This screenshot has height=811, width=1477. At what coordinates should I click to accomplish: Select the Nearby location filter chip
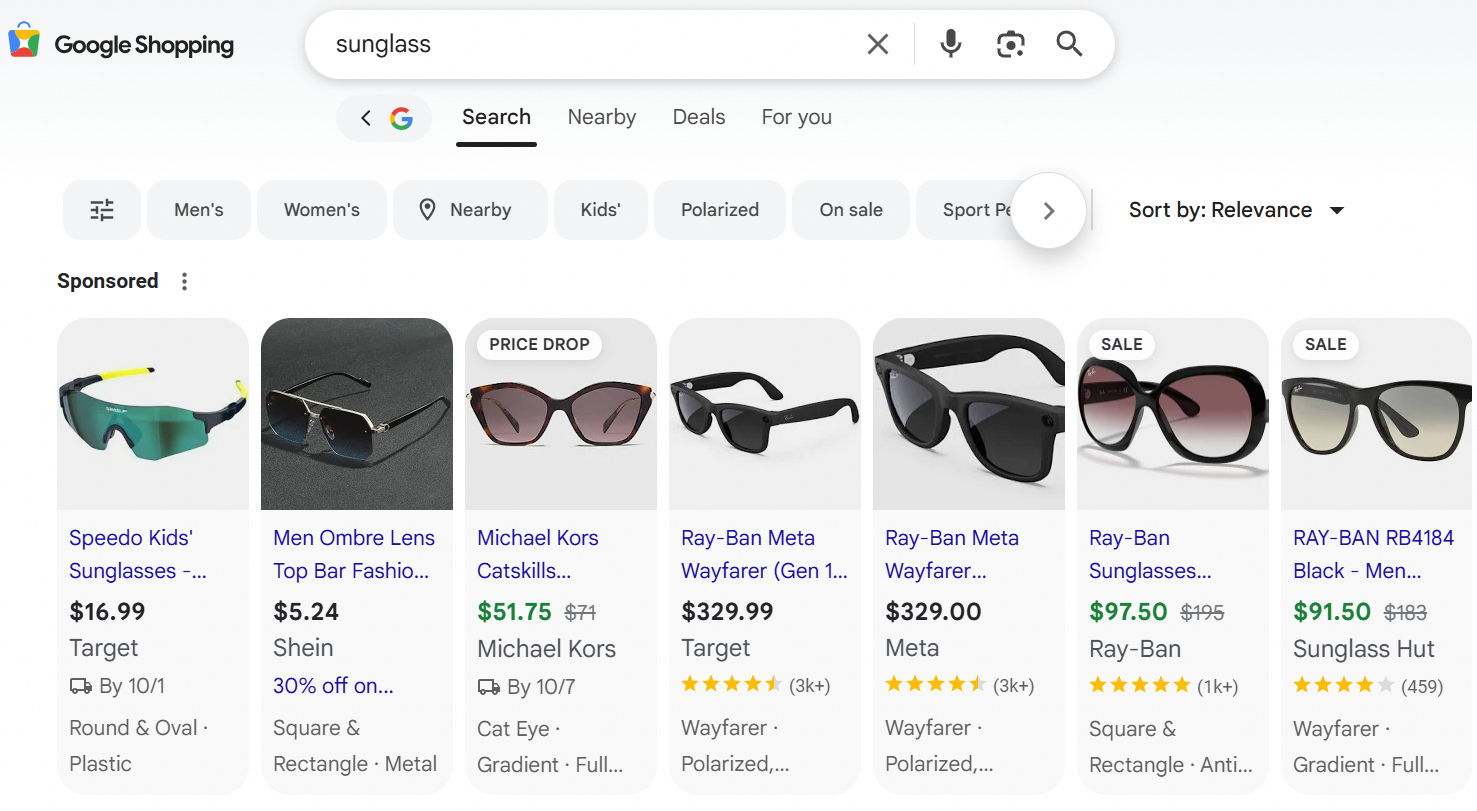click(x=469, y=210)
